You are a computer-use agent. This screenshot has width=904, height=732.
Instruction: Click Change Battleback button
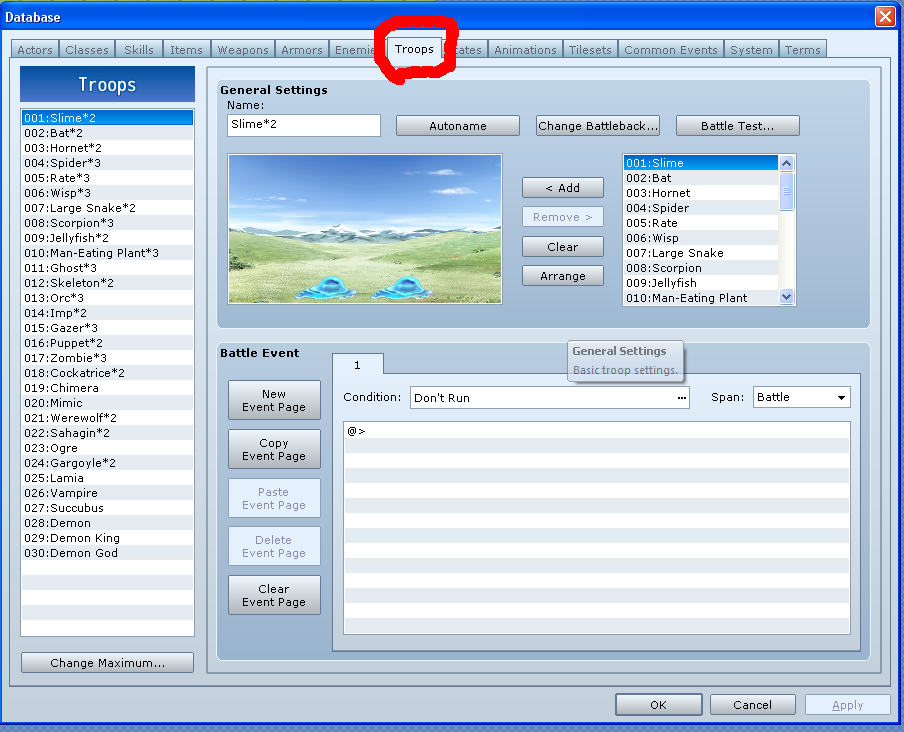(598, 126)
